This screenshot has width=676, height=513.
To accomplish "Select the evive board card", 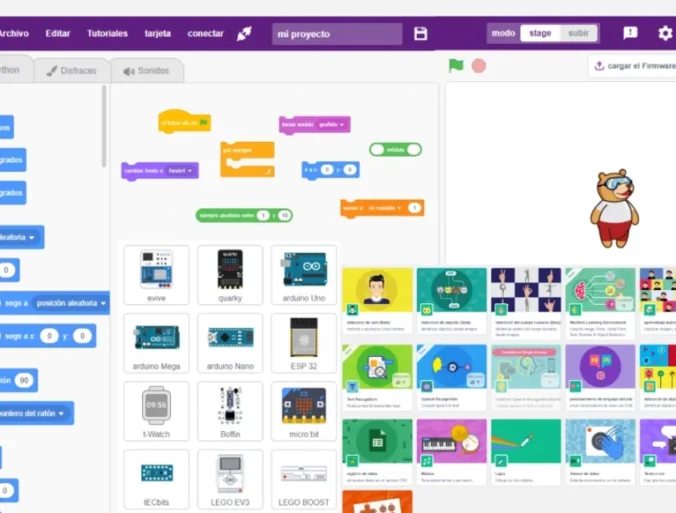I will (x=156, y=275).
